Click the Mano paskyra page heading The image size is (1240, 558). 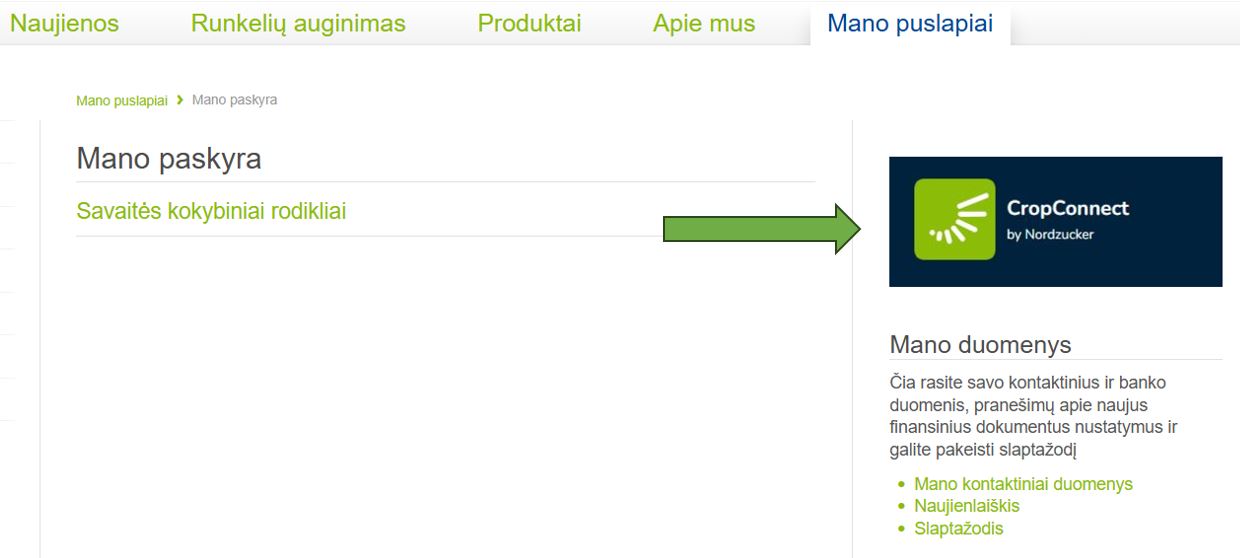[x=168, y=158]
